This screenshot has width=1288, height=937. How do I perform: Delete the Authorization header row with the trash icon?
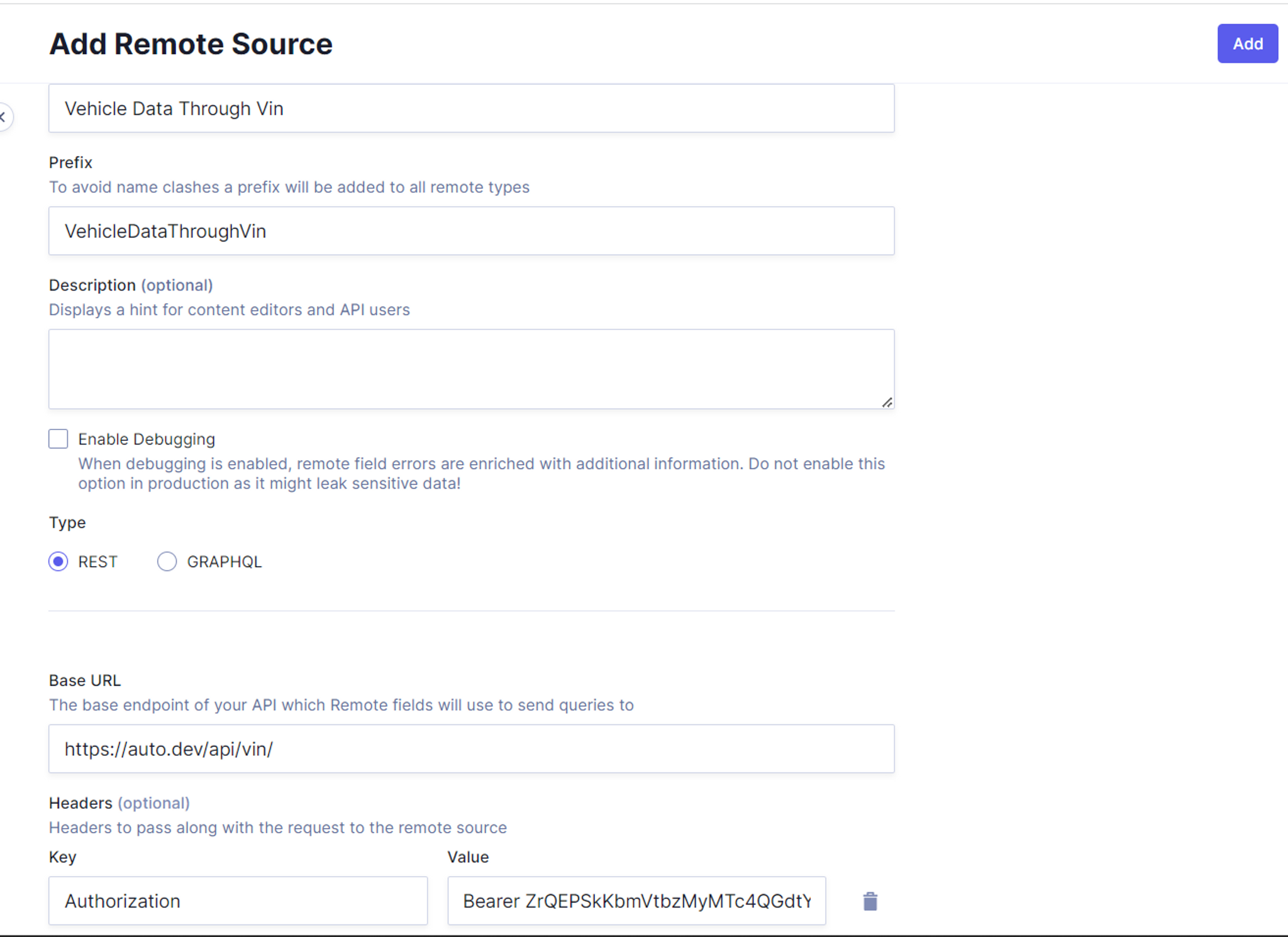870,901
